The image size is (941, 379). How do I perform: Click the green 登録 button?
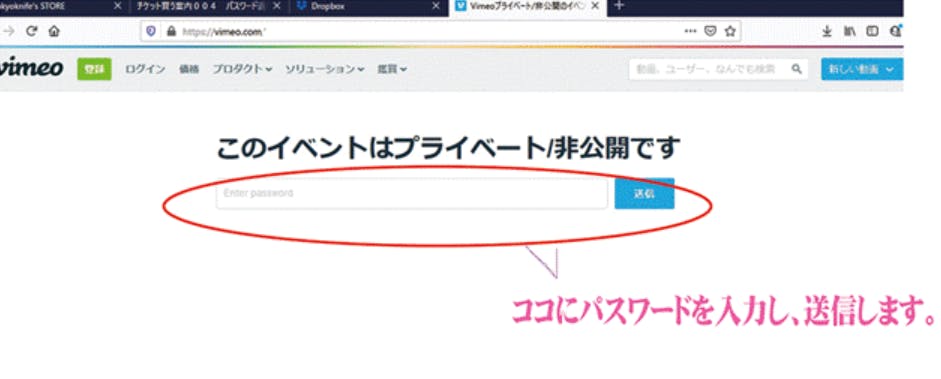(x=94, y=70)
